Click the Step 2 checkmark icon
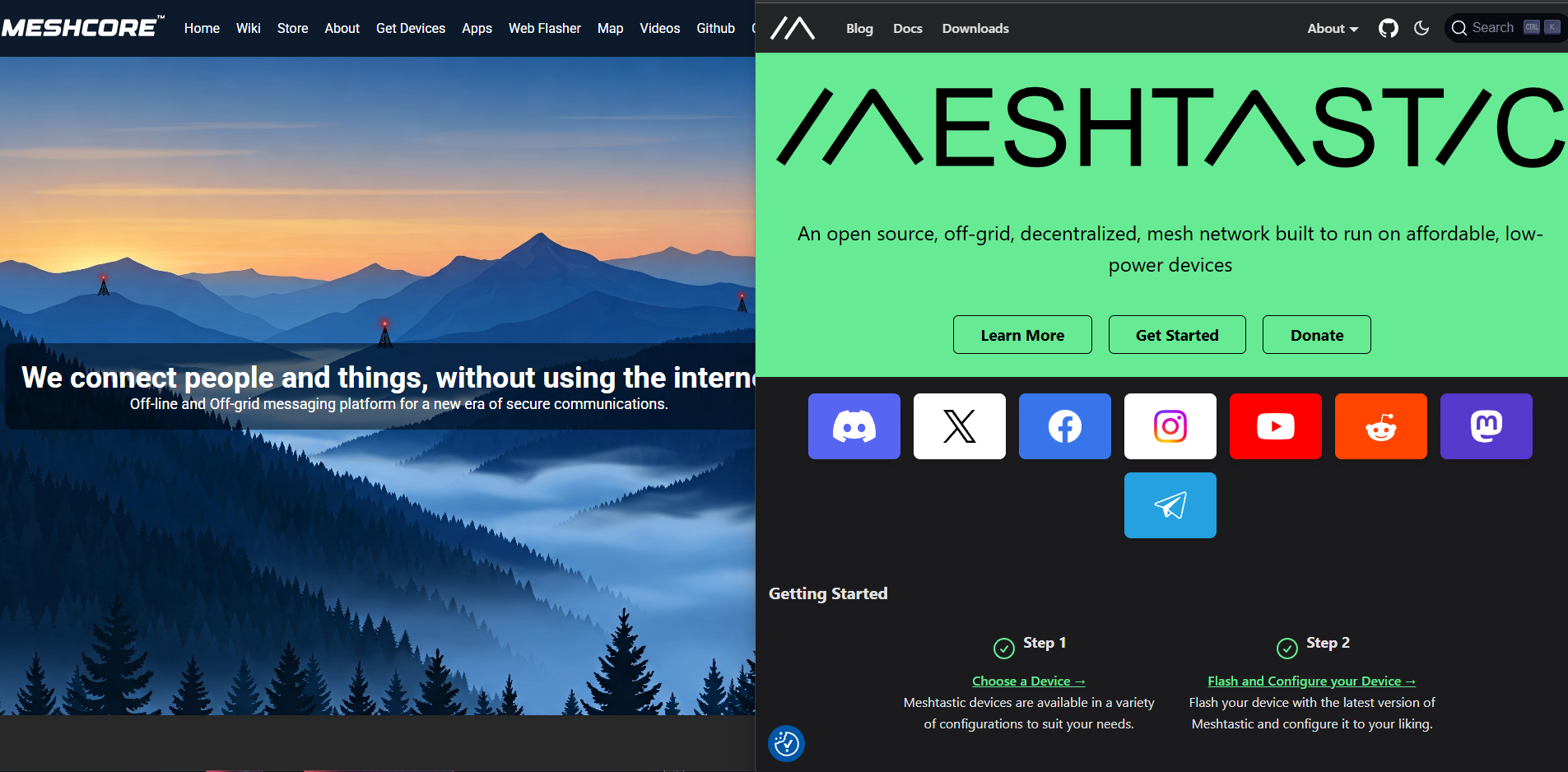The width and height of the screenshot is (1568, 772). [x=1287, y=649]
